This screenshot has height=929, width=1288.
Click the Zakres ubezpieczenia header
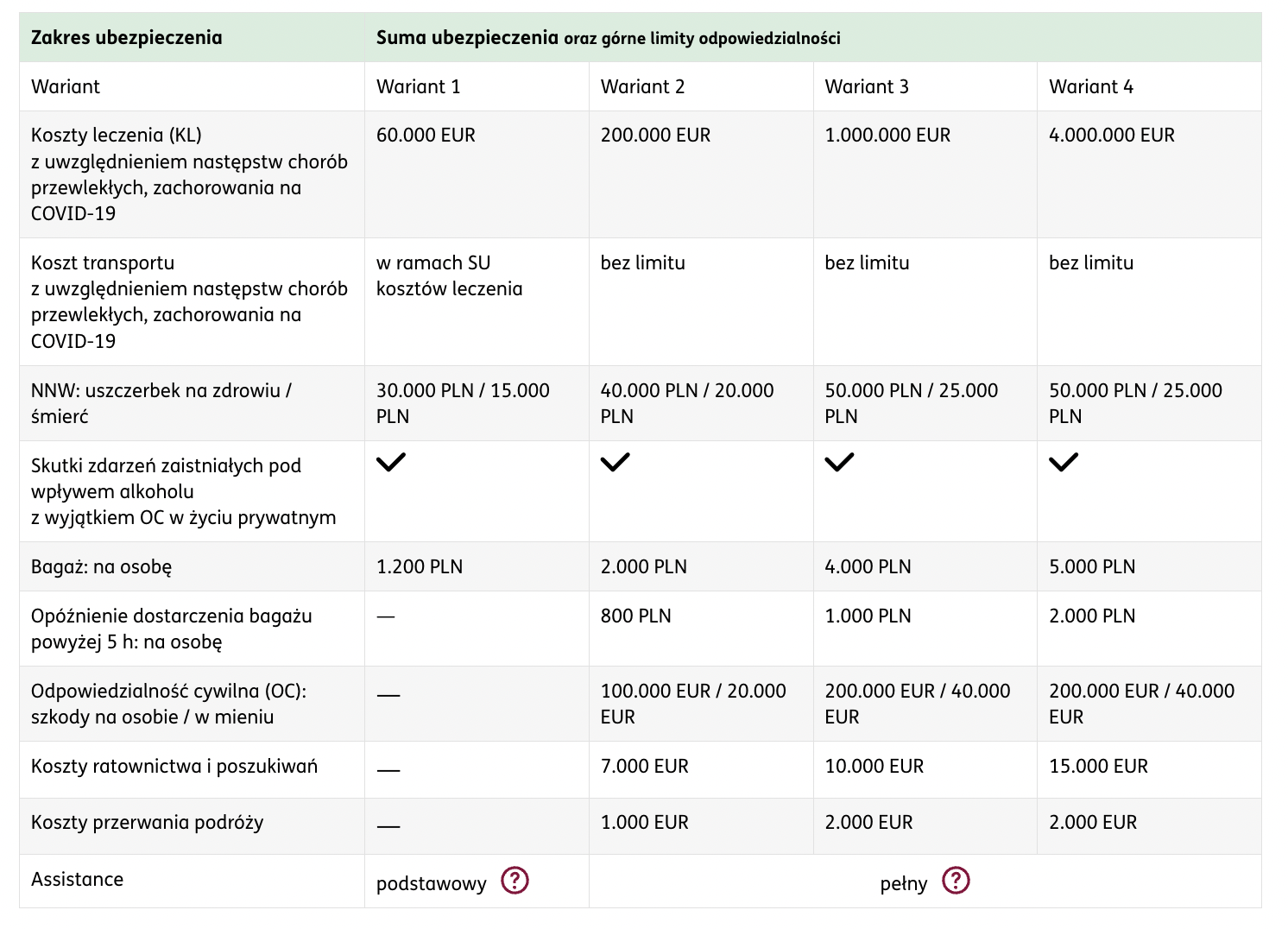(127, 38)
